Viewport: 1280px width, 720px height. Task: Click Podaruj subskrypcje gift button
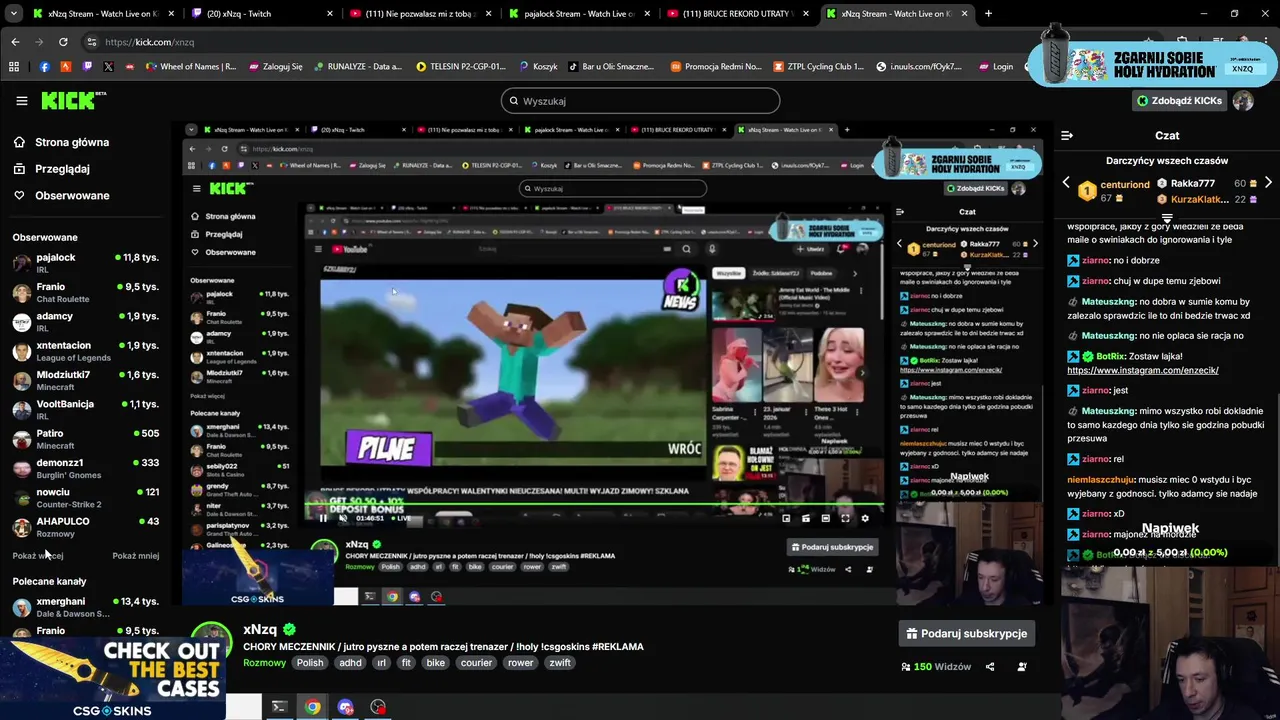[967, 634]
